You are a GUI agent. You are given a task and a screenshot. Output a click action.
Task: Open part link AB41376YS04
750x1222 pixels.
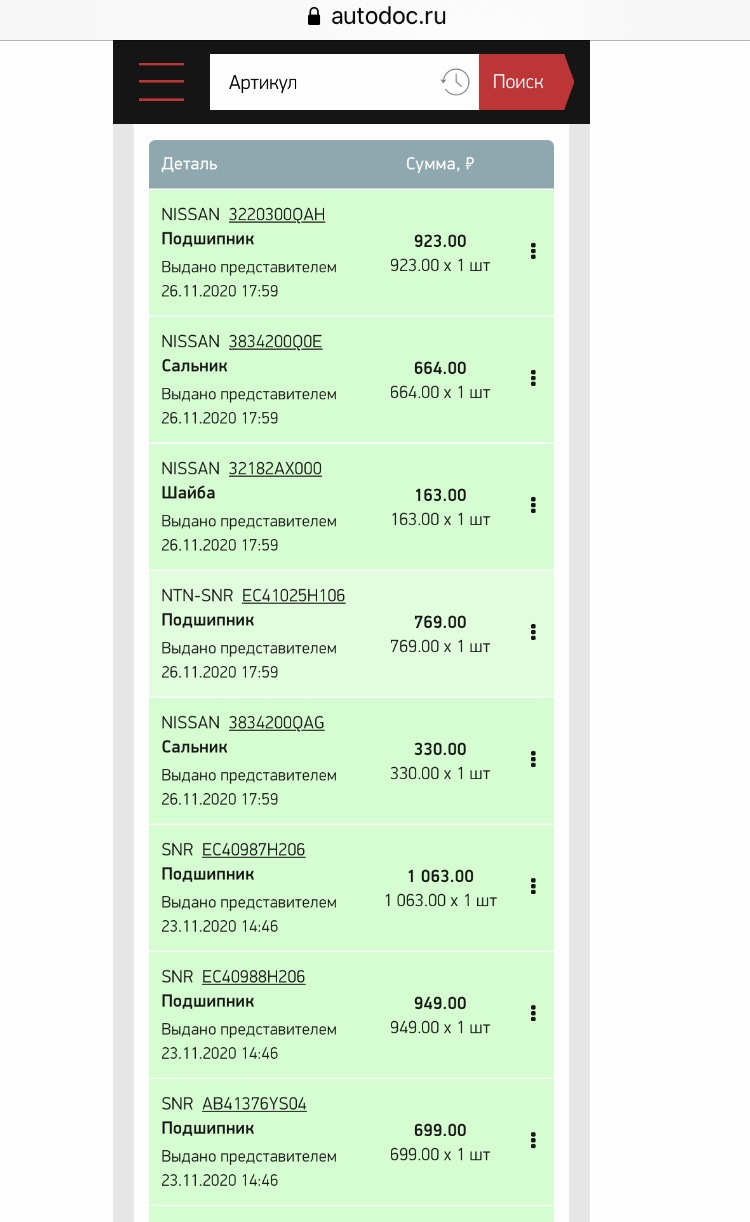point(254,1104)
